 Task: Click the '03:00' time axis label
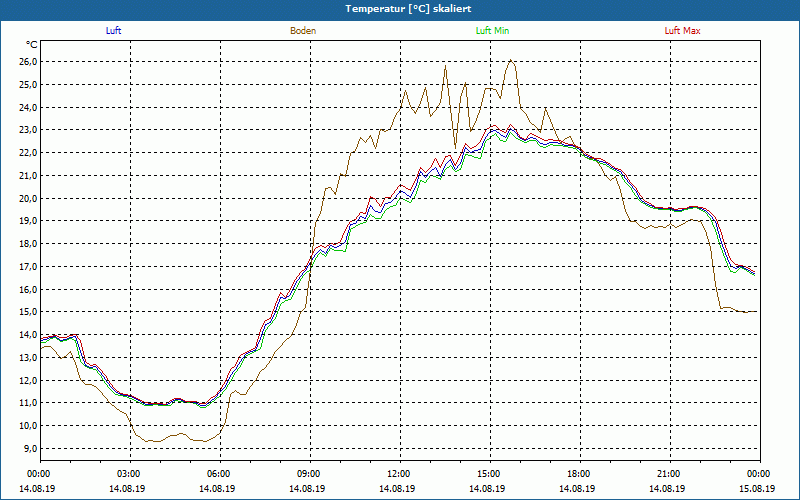click(131, 474)
